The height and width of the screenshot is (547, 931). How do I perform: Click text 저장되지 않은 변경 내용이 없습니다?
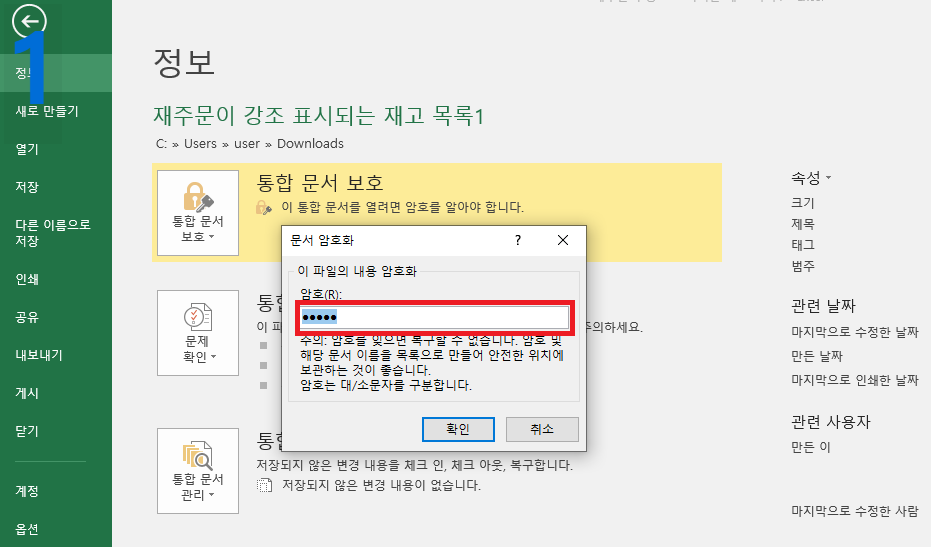[381, 485]
